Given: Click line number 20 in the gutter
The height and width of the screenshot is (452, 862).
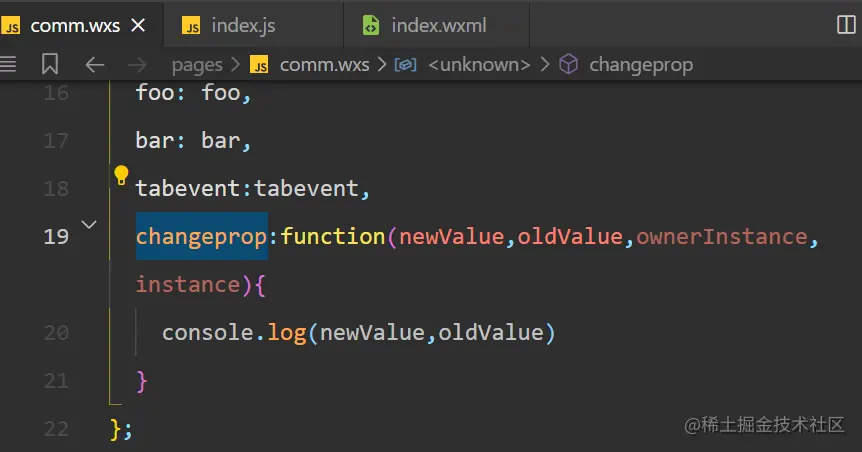Looking at the screenshot, I should coord(56,333).
